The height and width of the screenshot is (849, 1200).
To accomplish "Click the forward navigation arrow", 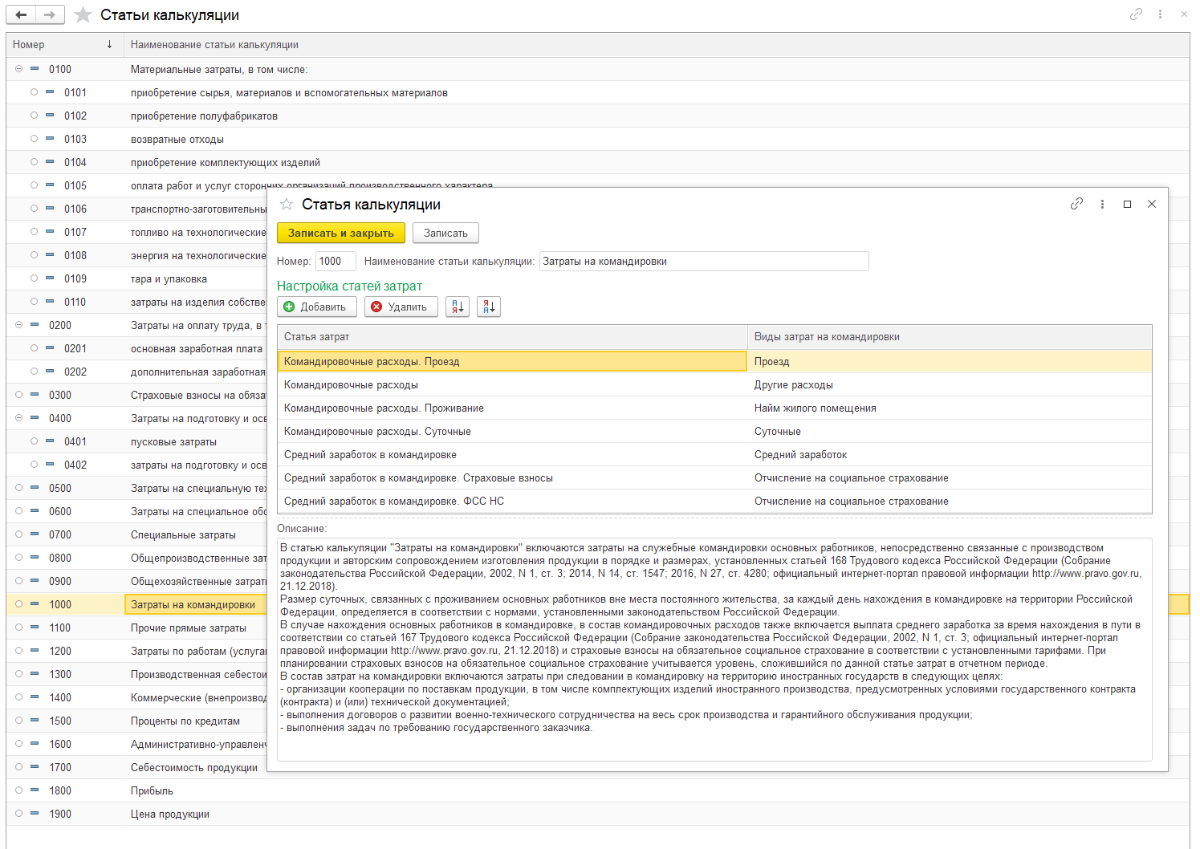I will point(50,15).
